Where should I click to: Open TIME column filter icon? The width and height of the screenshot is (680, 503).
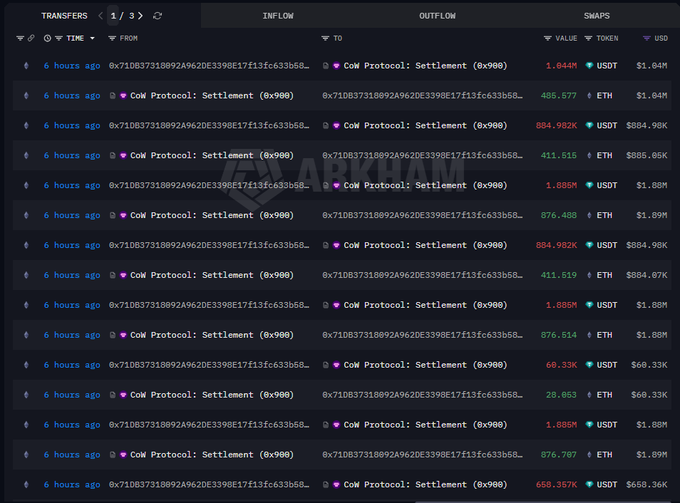coord(59,38)
